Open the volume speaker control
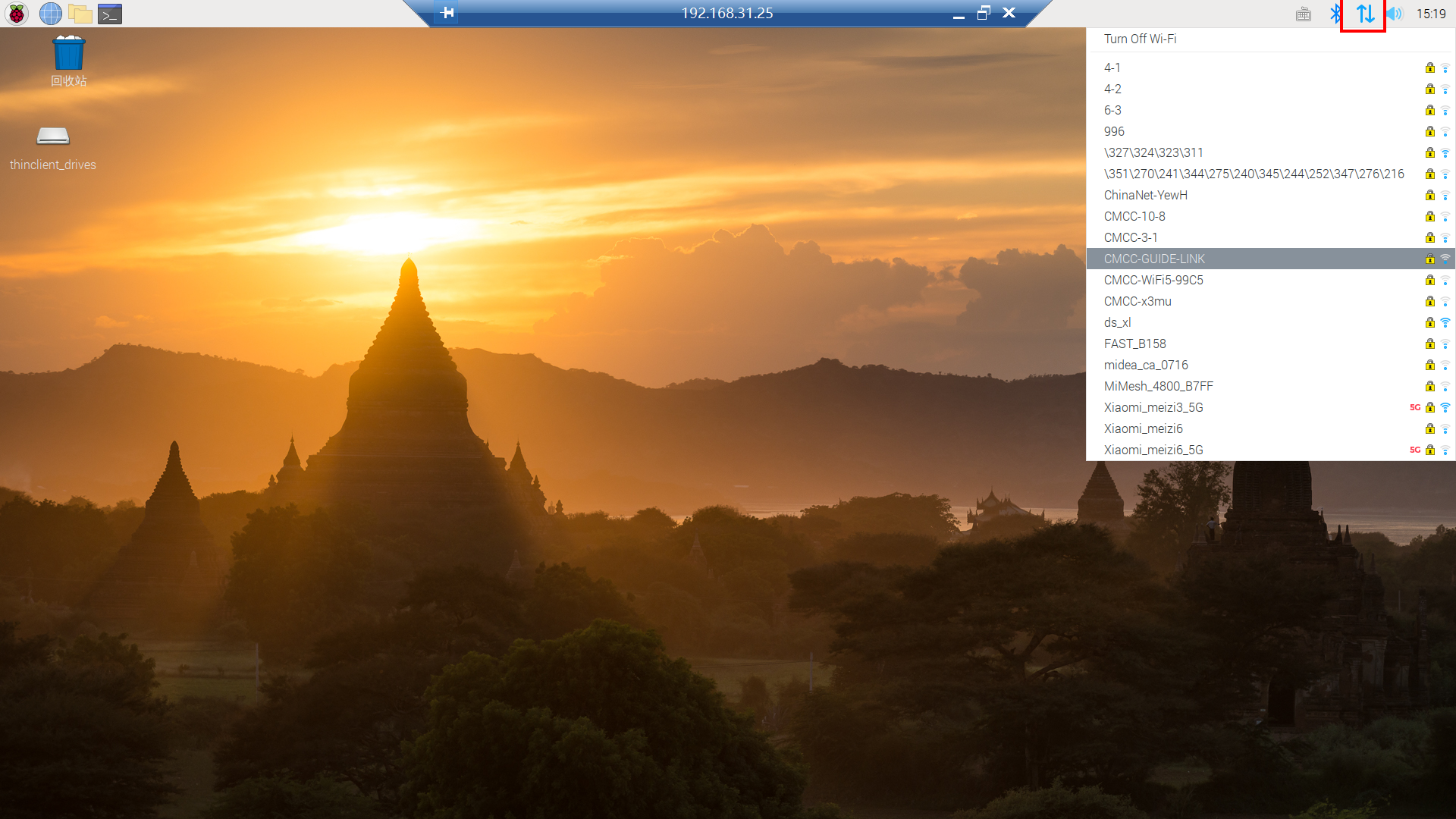Viewport: 1456px width, 819px height. [x=1394, y=14]
